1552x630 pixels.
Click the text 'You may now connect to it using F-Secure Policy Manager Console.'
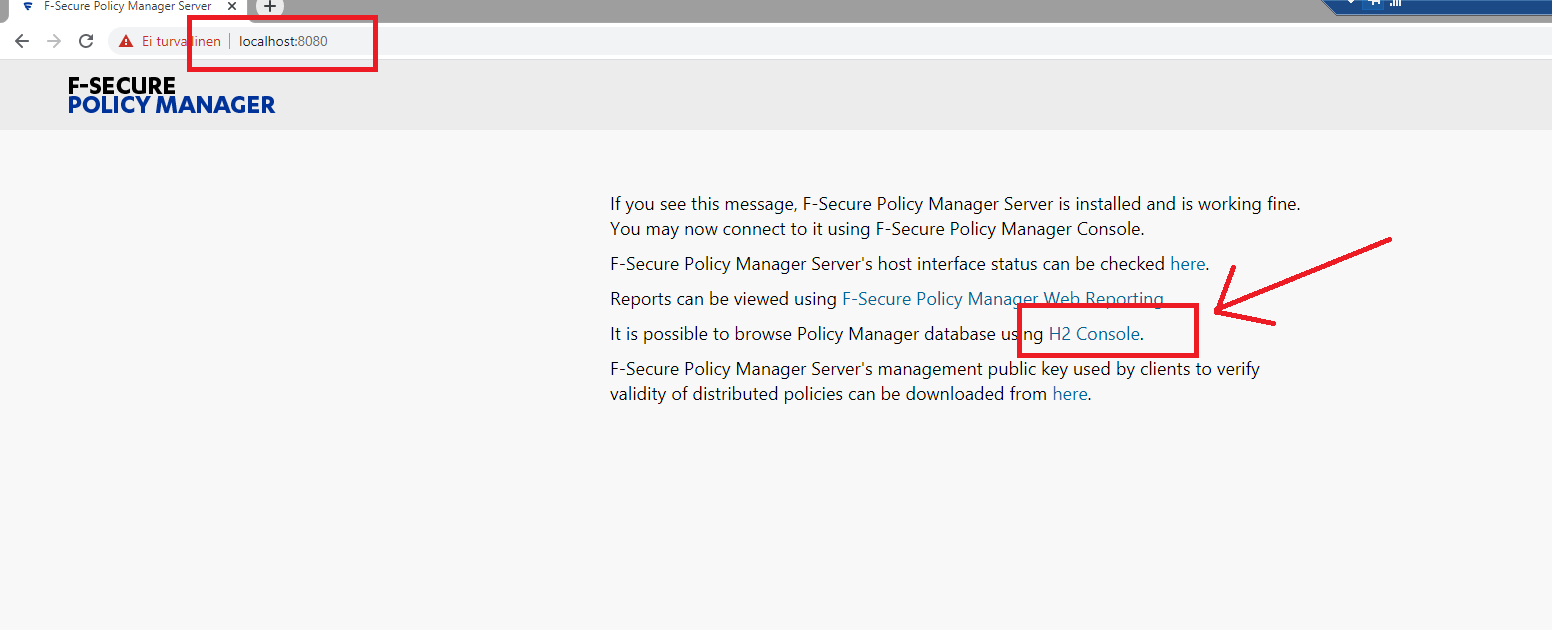coord(877,229)
